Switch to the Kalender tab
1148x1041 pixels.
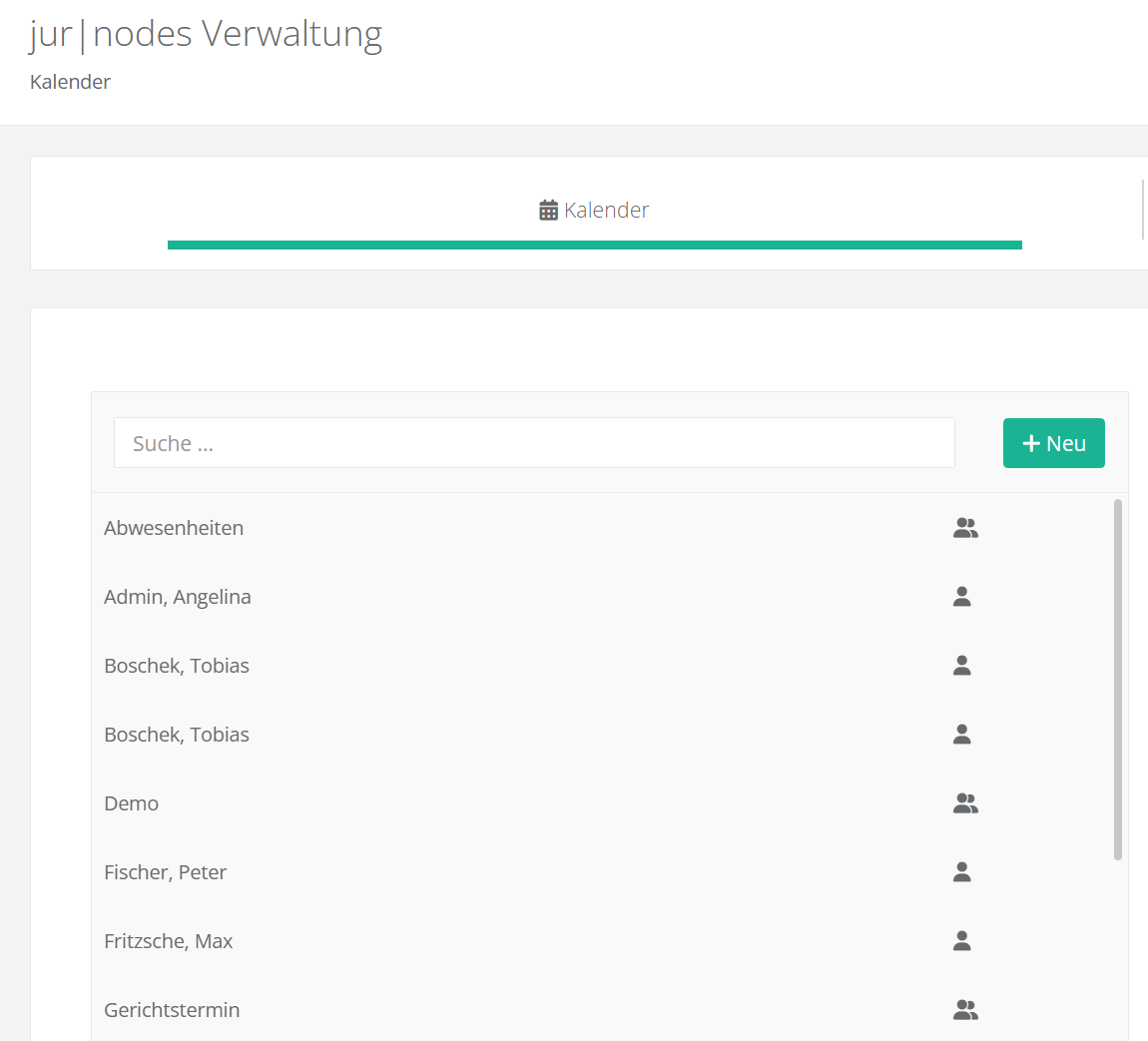606,211
